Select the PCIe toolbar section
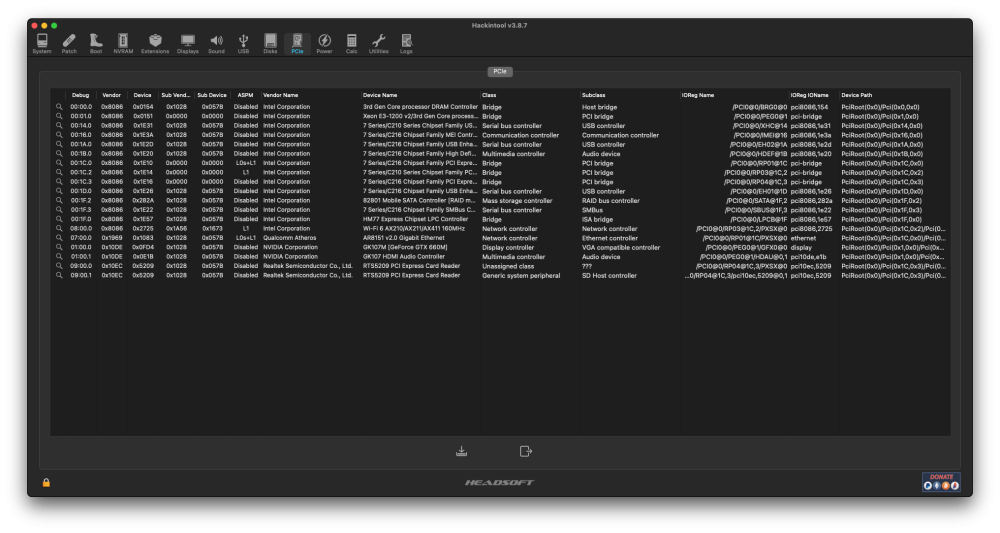The width and height of the screenshot is (1000, 533). click(x=297, y=43)
